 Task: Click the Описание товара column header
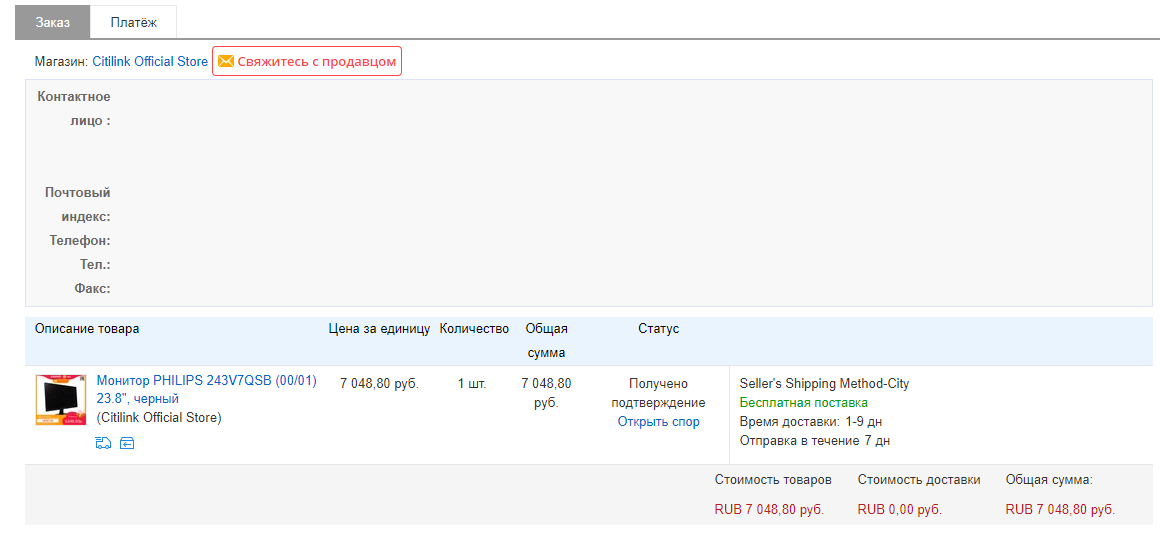pos(87,329)
